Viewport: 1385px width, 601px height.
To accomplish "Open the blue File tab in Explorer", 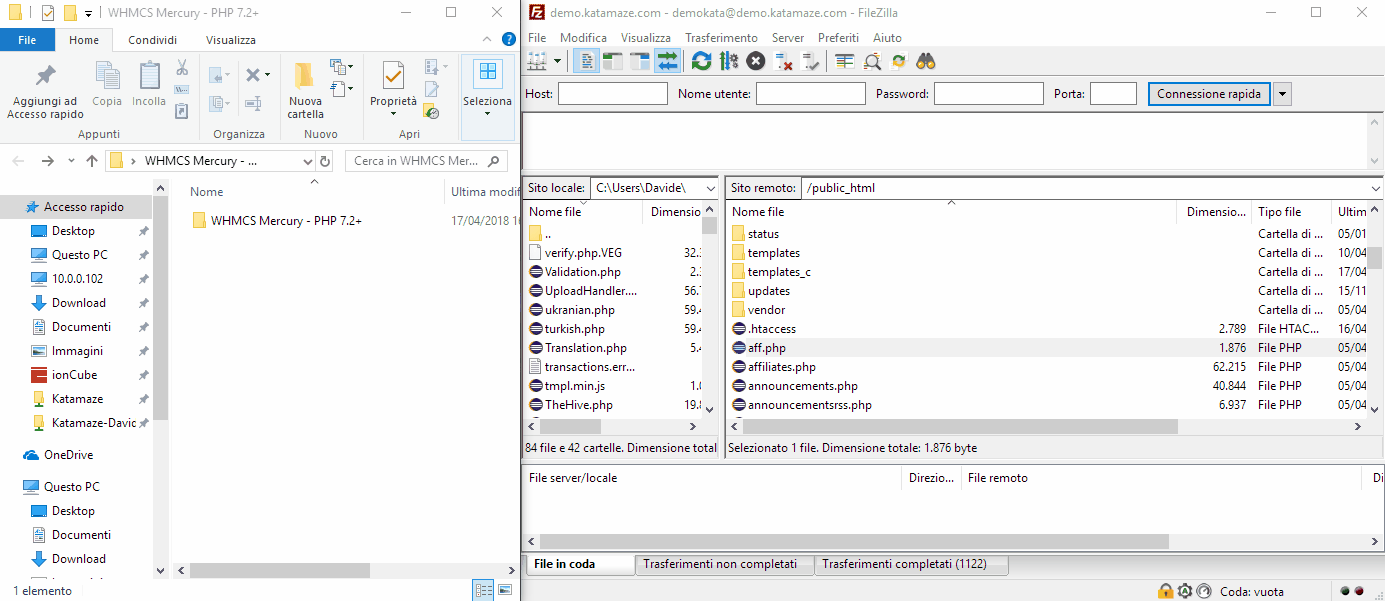I will click(x=27, y=40).
